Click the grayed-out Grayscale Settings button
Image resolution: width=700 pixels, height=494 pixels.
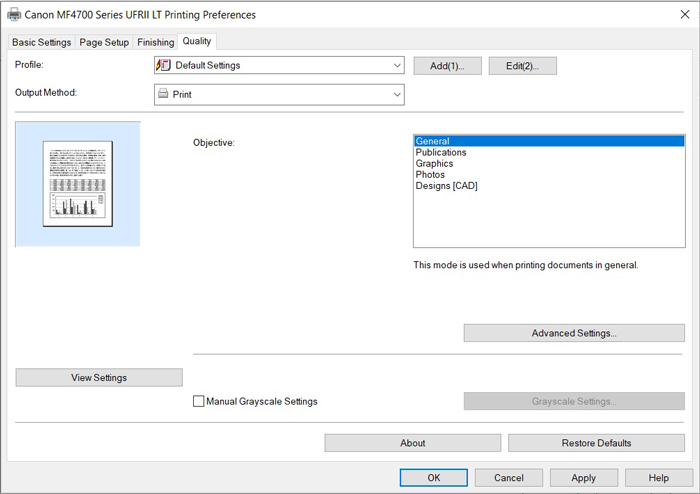pos(574,401)
